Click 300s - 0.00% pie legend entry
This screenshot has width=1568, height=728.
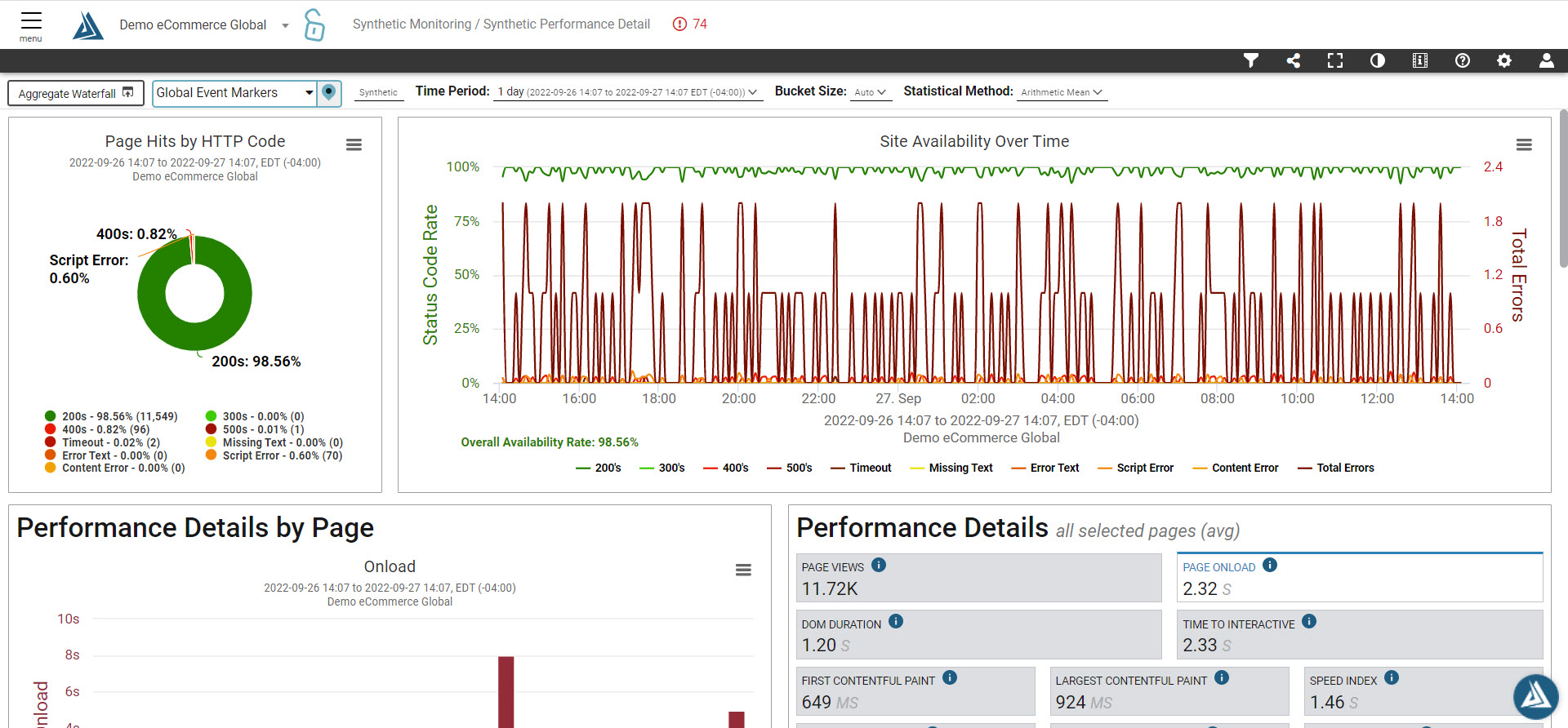click(x=255, y=416)
